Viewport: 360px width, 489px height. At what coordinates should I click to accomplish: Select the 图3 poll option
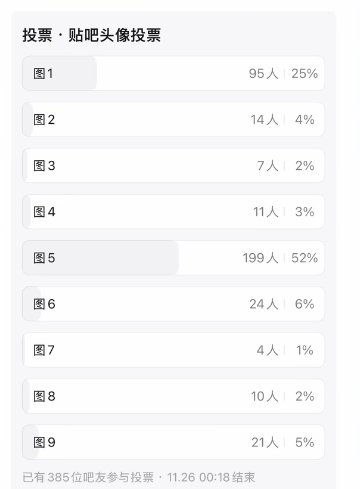(173, 166)
